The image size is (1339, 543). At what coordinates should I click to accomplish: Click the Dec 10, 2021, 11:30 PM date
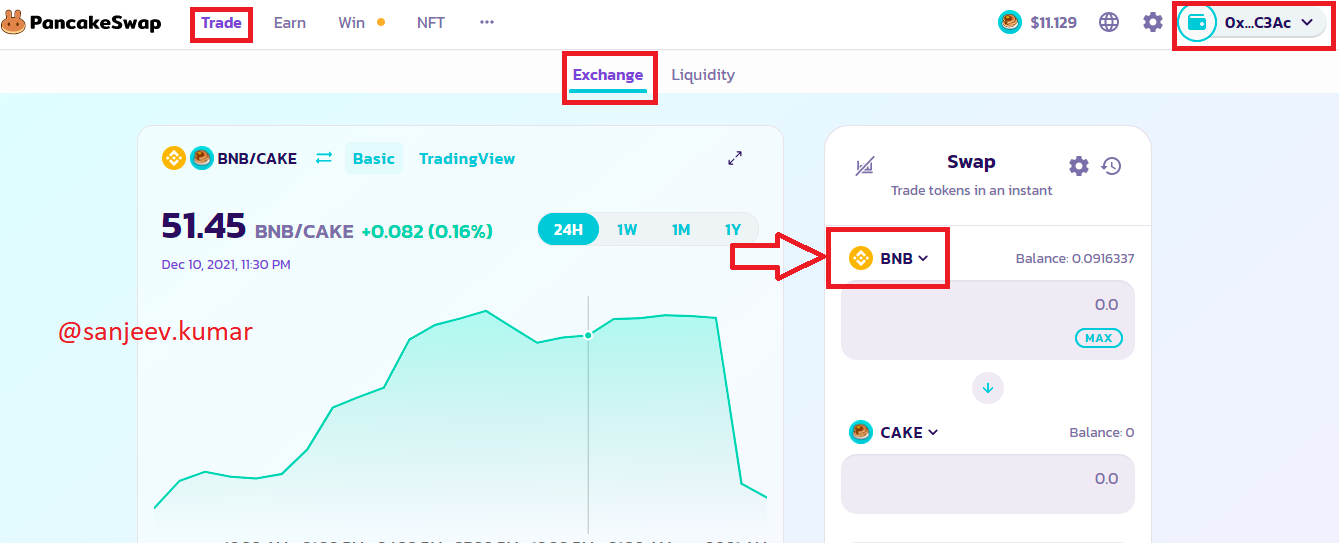226,265
